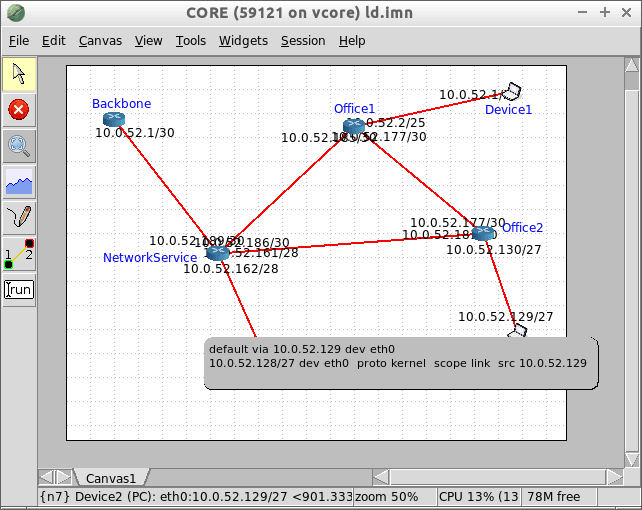642x510 pixels.
Task: Switch to the Canvas1 tab
Action: [x=111, y=478]
